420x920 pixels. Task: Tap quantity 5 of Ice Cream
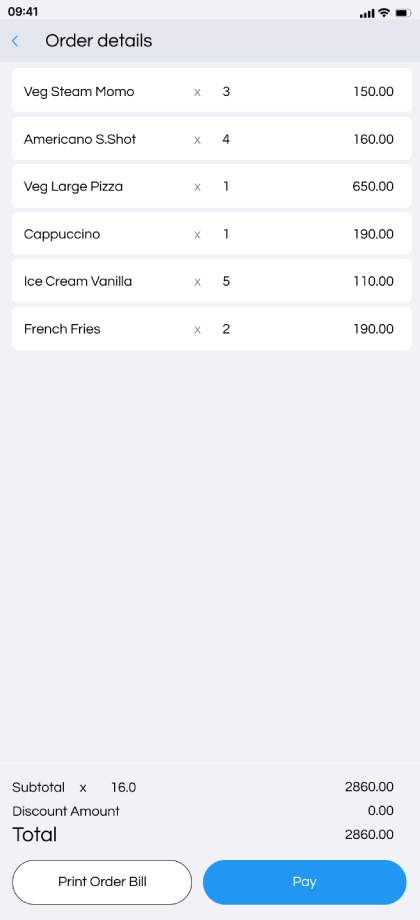pos(226,282)
